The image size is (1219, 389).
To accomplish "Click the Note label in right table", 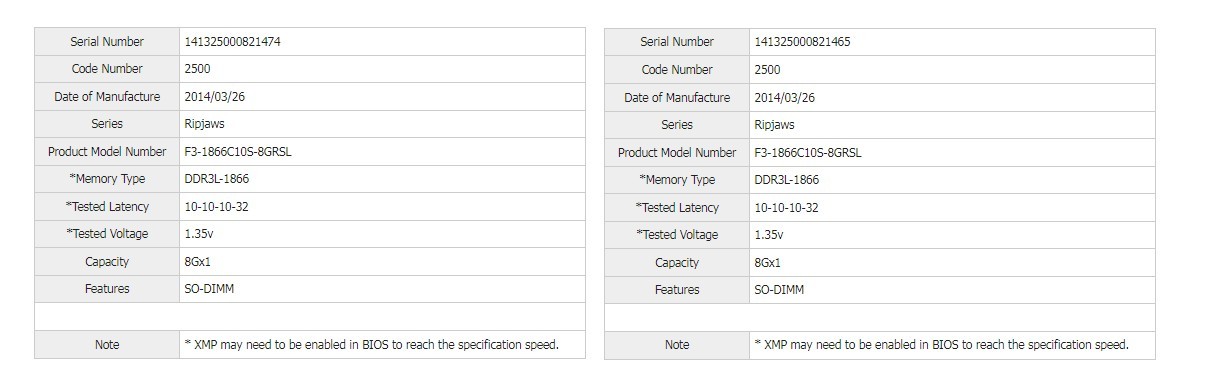I will click(677, 345).
